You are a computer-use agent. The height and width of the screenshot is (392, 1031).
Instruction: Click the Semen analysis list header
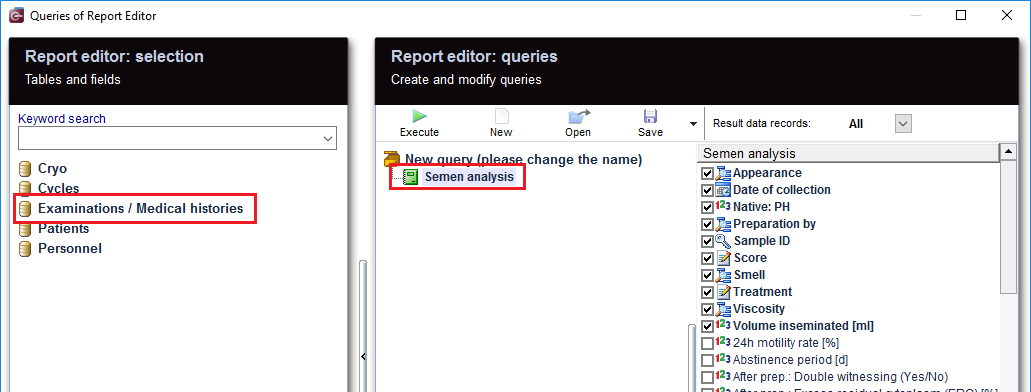(848, 153)
